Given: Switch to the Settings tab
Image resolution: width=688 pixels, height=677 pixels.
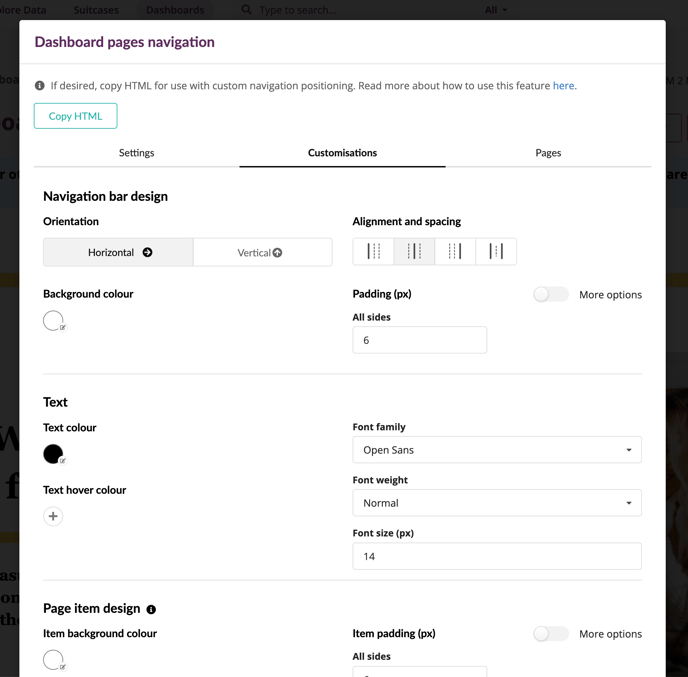Looking at the screenshot, I should [x=136, y=153].
